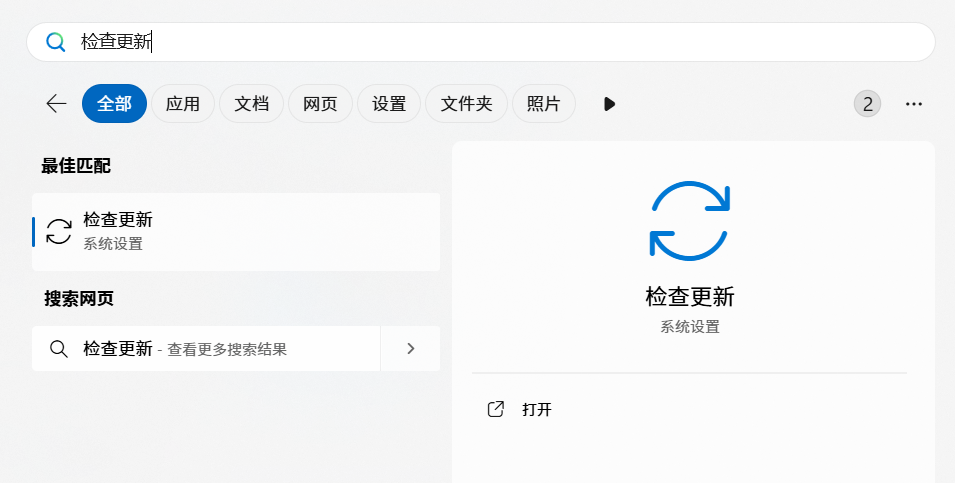Open the three-dot more options menu
This screenshot has width=955, height=483.
(x=913, y=104)
